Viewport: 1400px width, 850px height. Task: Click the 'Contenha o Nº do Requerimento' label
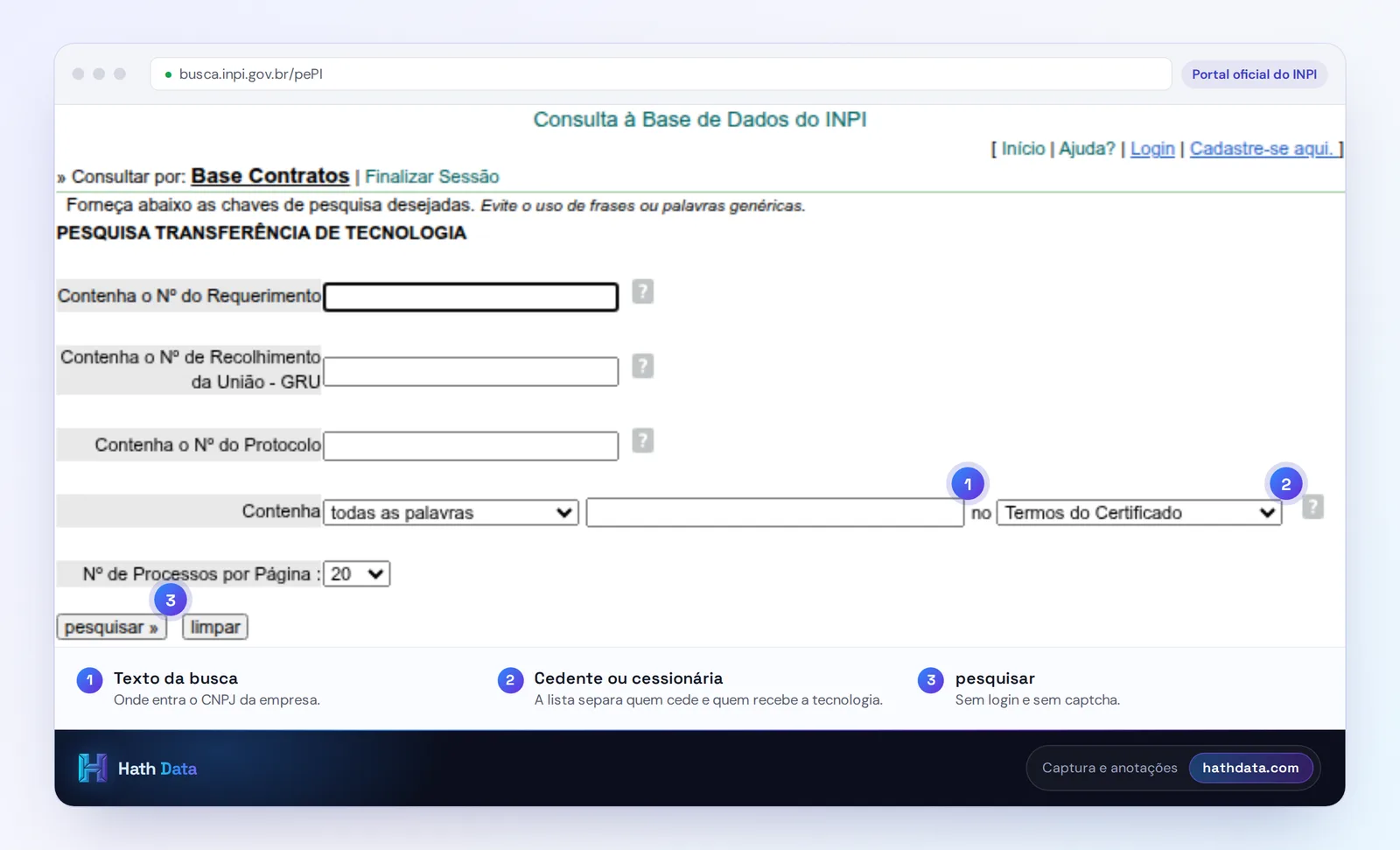[x=189, y=296]
